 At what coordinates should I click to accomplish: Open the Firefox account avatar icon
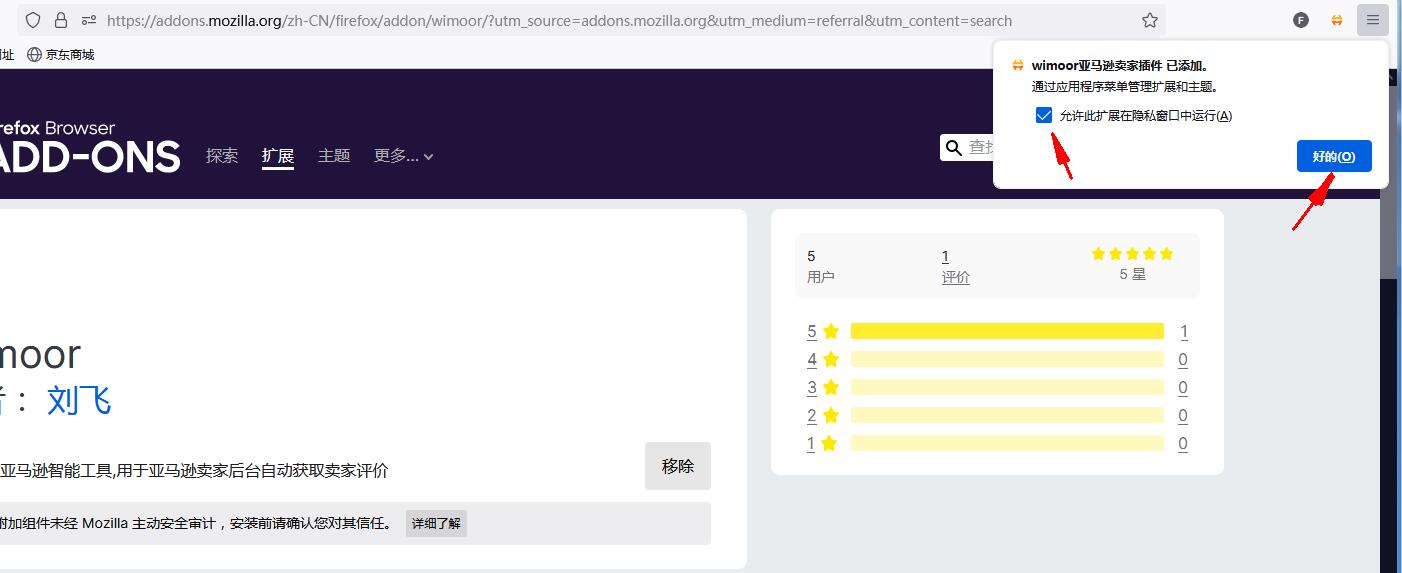(x=1301, y=20)
